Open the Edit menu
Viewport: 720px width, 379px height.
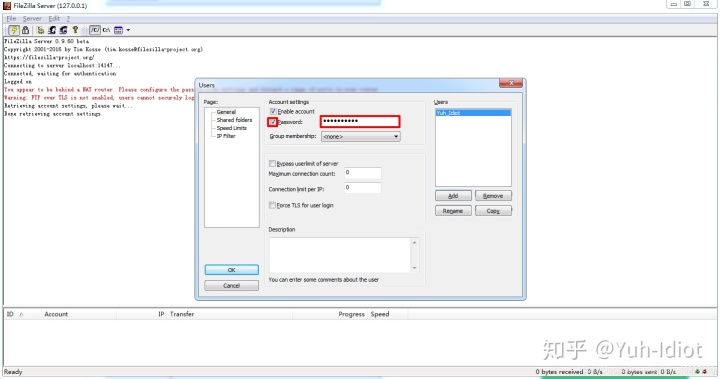[x=54, y=18]
